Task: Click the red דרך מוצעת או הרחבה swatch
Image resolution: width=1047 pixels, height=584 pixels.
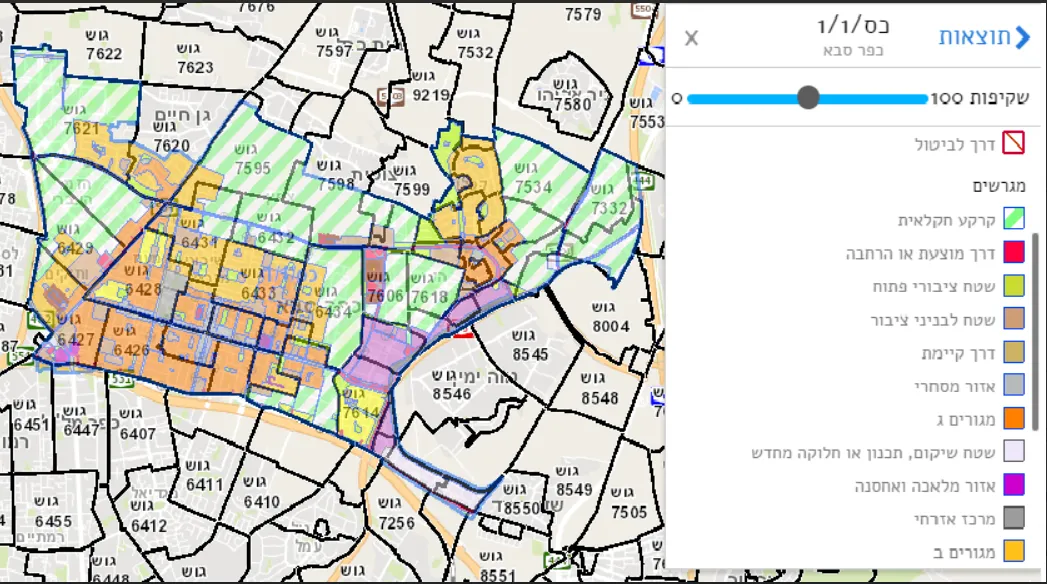Action: pyautogui.click(x=1013, y=253)
